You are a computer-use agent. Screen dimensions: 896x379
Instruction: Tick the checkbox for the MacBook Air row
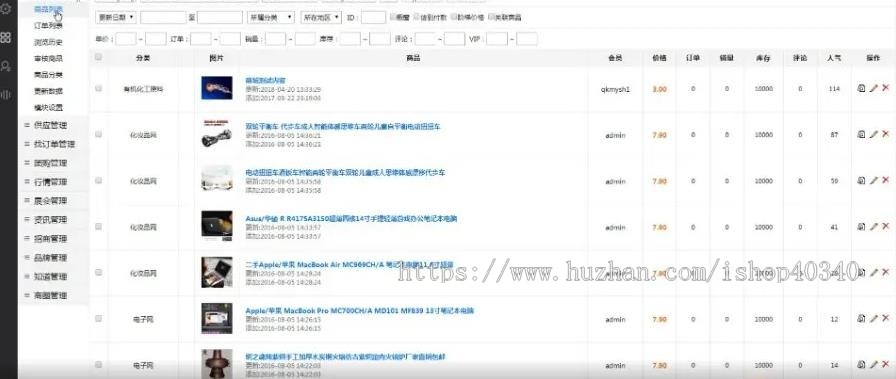(x=98, y=272)
